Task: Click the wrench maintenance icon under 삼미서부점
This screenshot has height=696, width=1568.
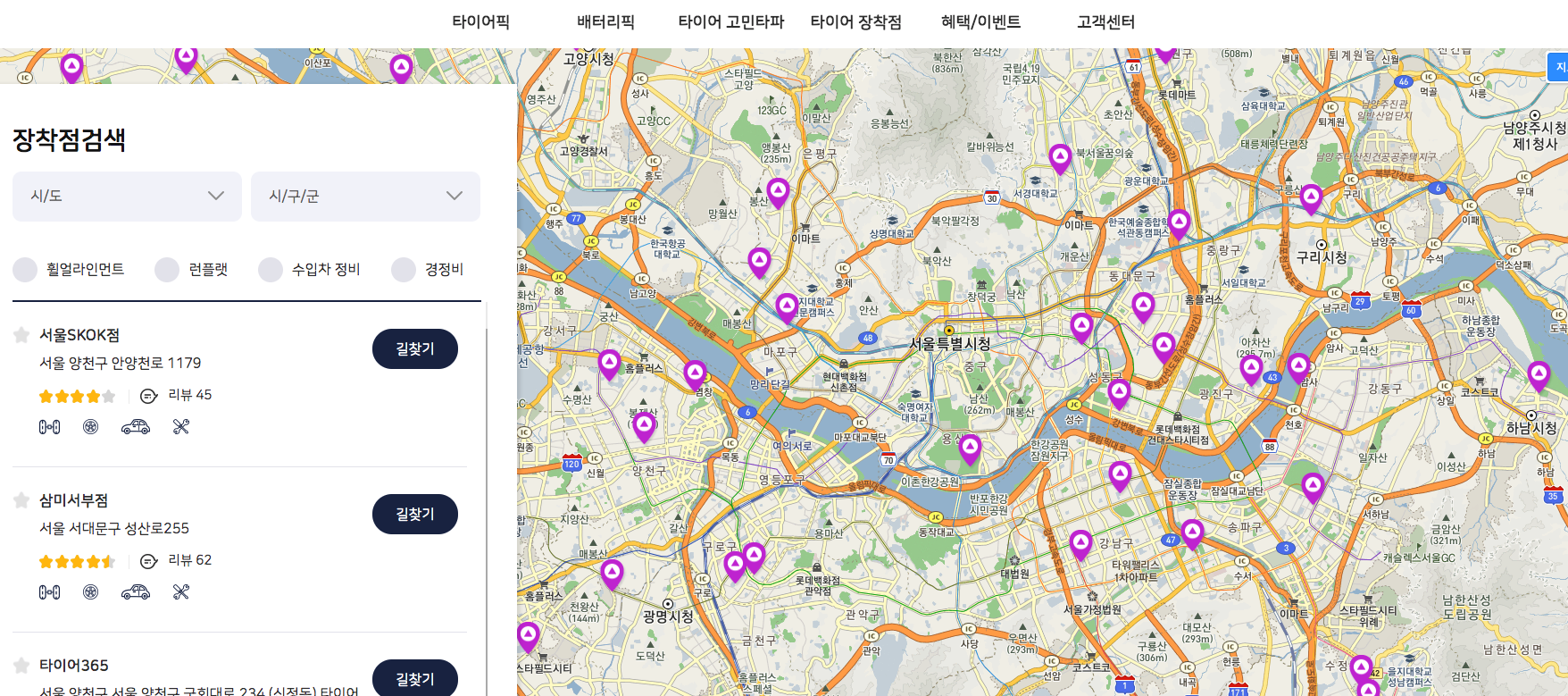Action: click(x=181, y=592)
